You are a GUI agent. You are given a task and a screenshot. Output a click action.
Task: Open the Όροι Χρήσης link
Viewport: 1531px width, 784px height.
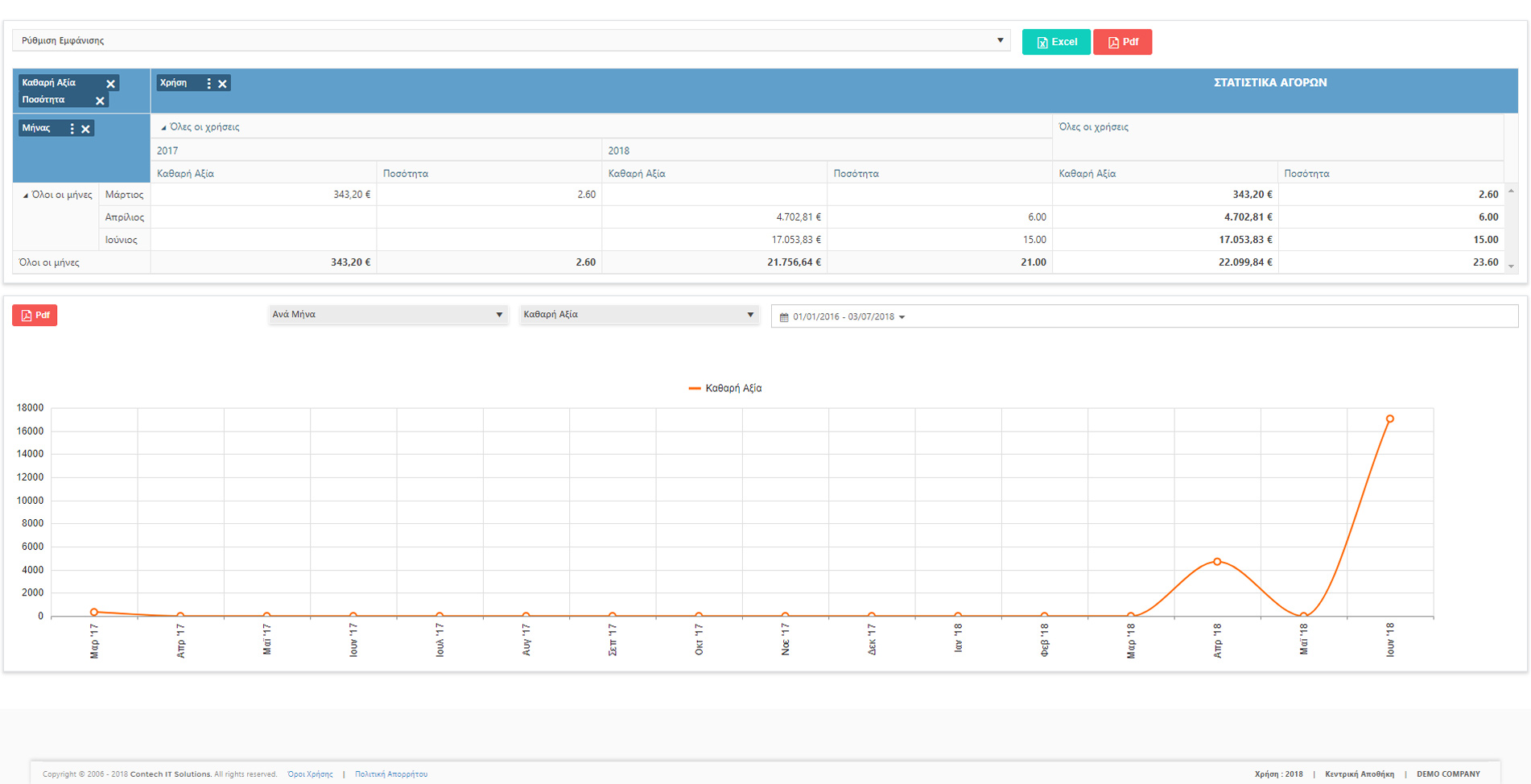click(310, 774)
